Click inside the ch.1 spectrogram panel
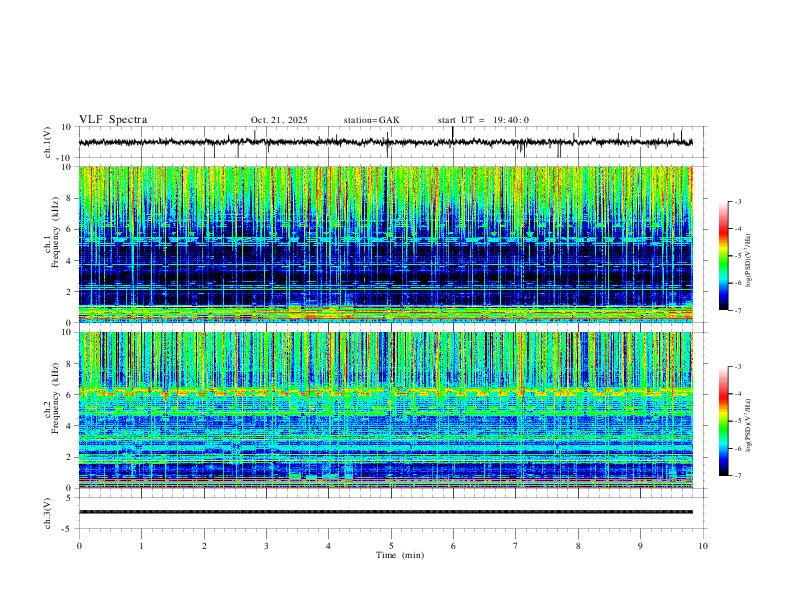The height and width of the screenshot is (612, 792). click(385, 244)
